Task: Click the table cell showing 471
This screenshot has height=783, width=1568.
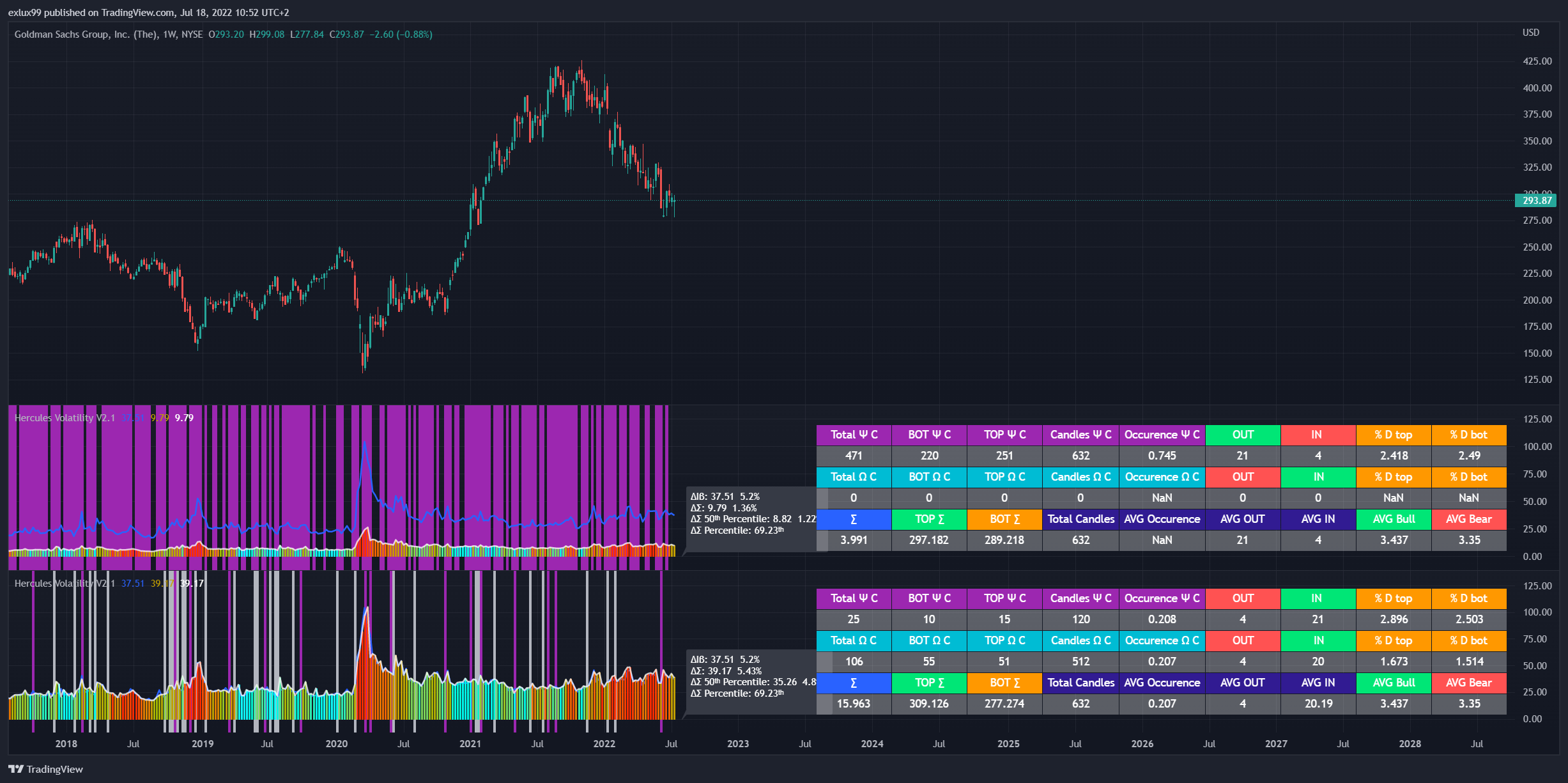Action: pyautogui.click(x=854, y=456)
